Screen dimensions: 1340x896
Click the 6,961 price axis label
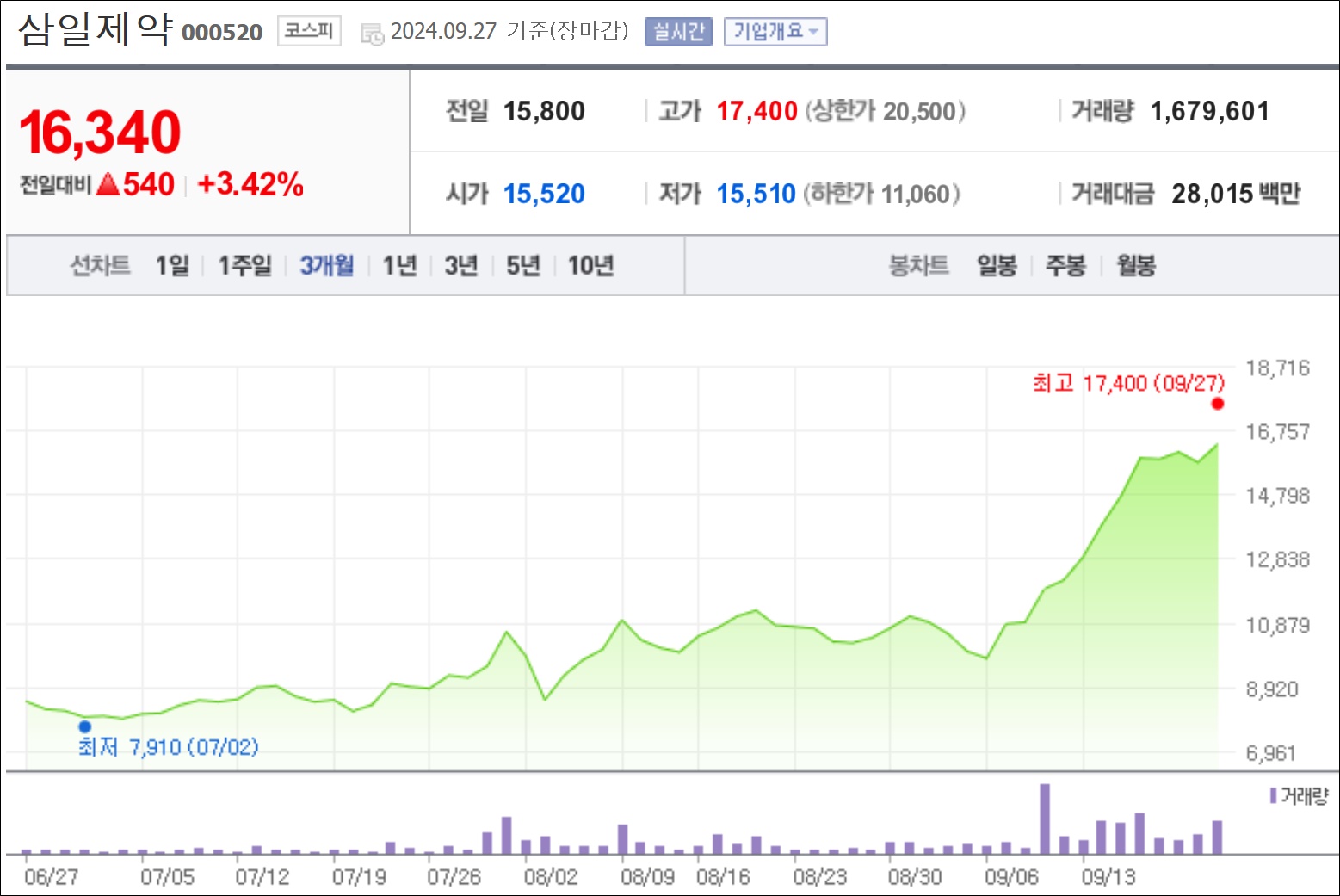pyautogui.click(x=1271, y=754)
